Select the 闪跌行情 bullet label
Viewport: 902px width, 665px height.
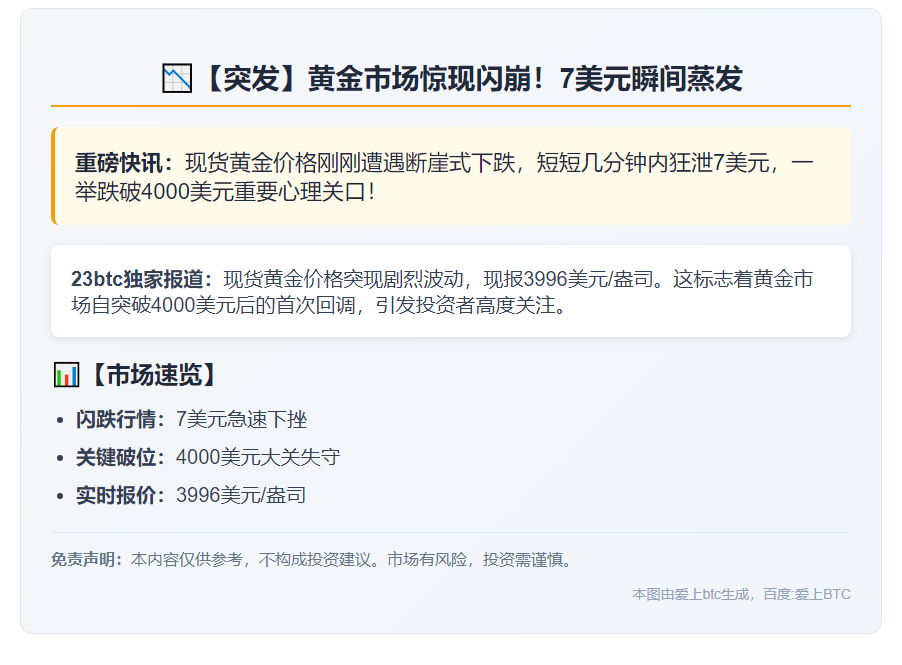pyautogui.click(x=120, y=419)
